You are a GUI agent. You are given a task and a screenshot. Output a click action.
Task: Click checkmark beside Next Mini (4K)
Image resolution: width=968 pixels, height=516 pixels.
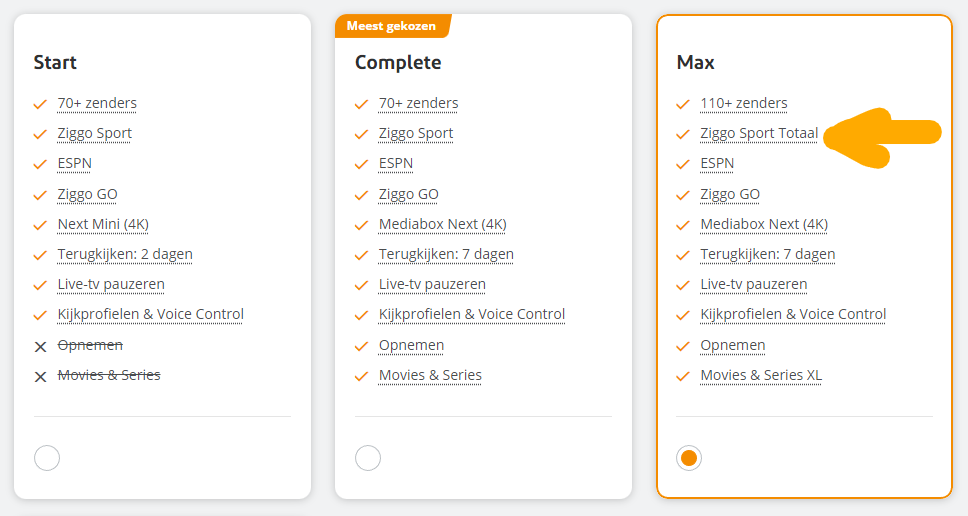point(40,225)
